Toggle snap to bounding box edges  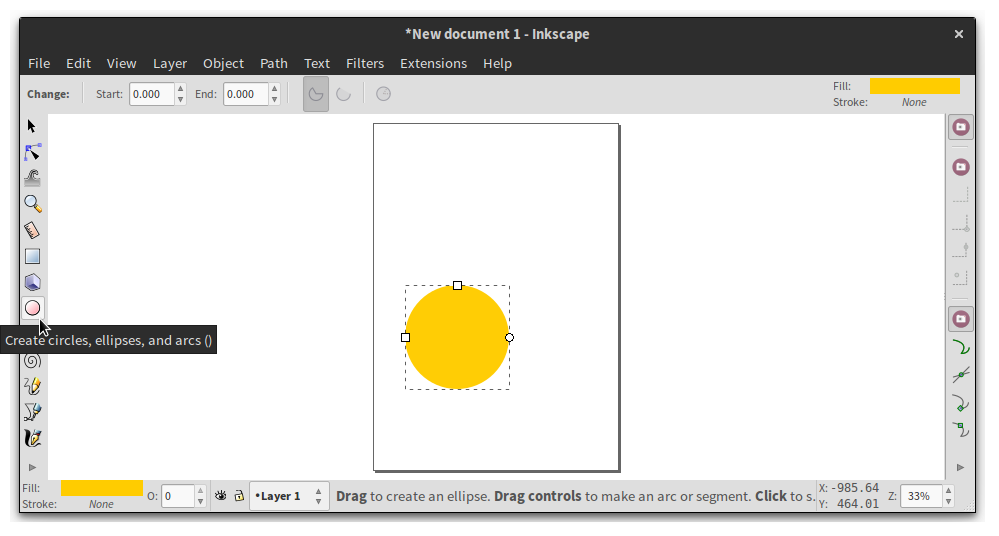[961, 194]
